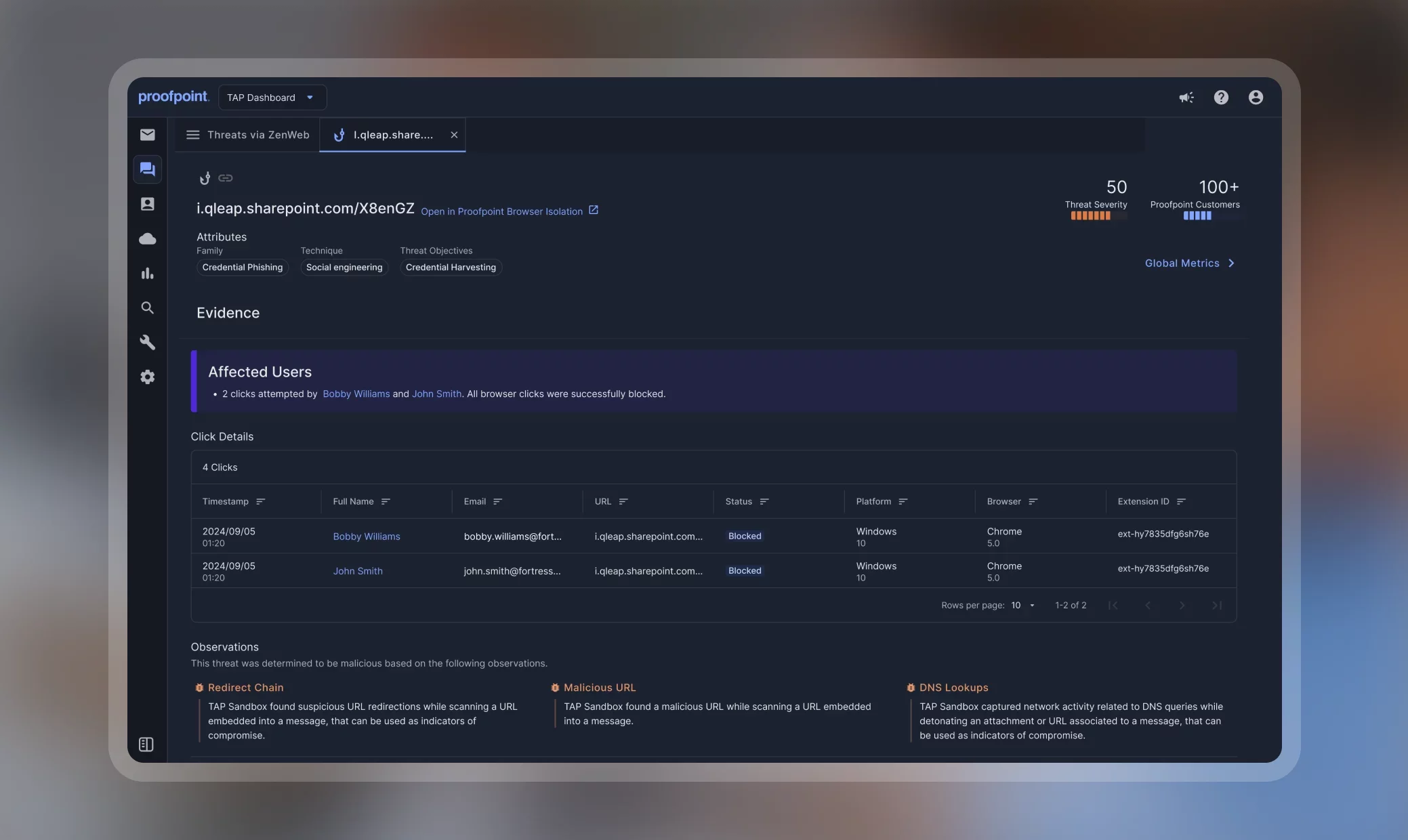
Task: Click the phishing hook icon above the URL
Action: [x=205, y=178]
